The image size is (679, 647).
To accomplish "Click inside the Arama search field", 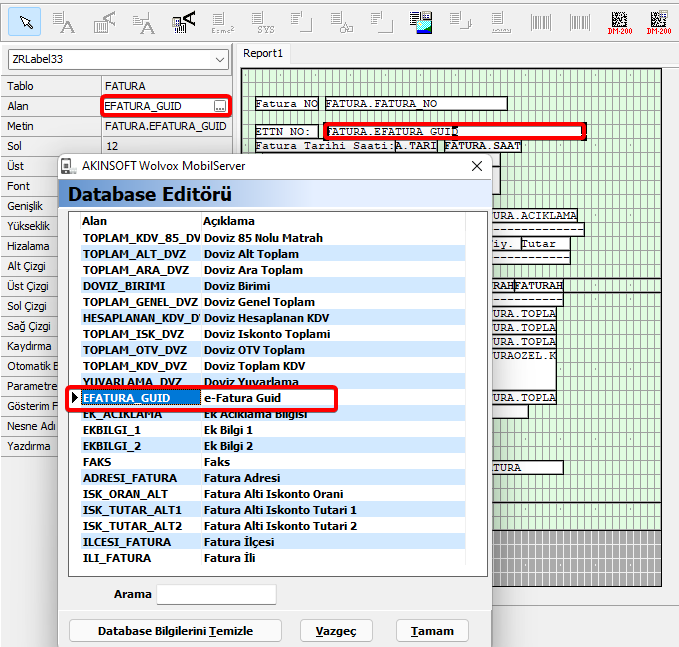I will pos(217,594).
